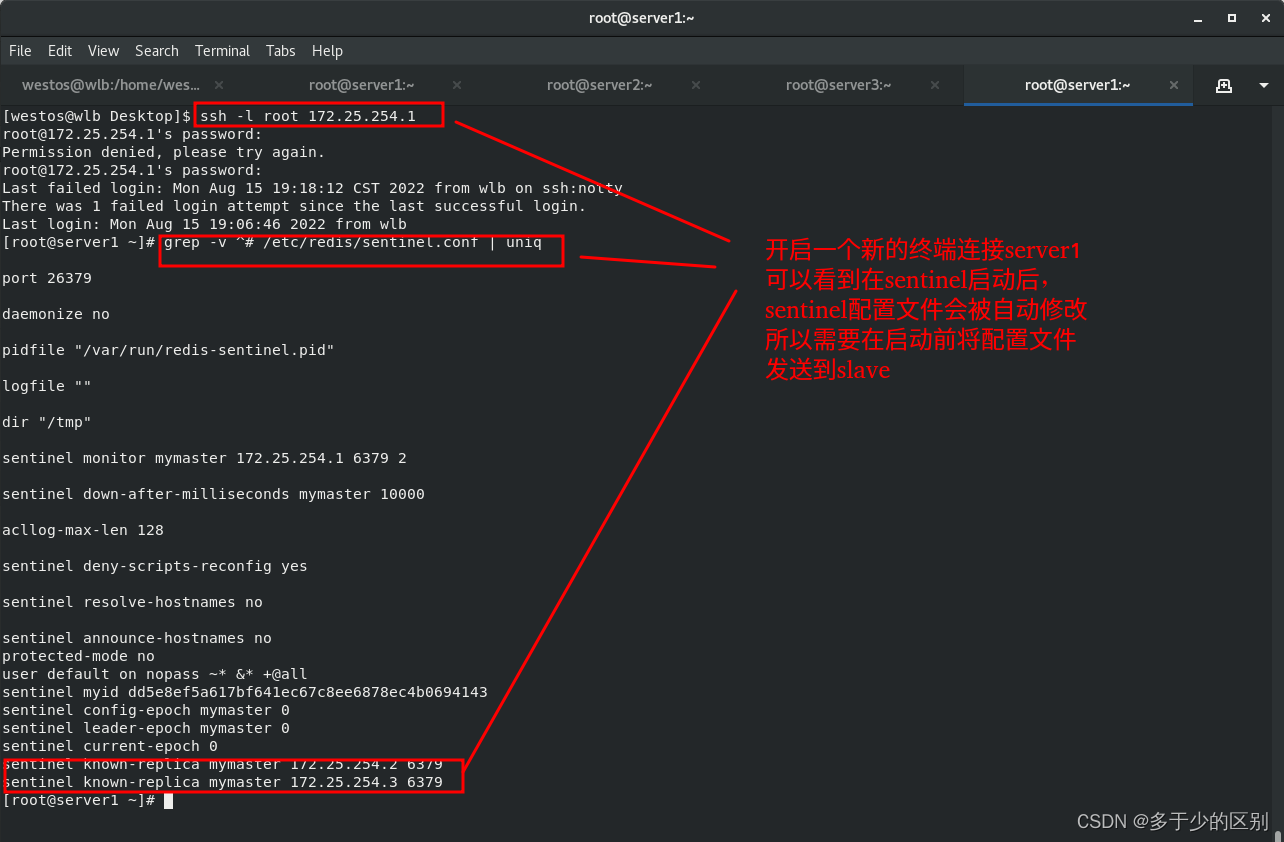The width and height of the screenshot is (1284, 842).
Task: Click the 'deny-scripts-reconfig yes' line
Action: click(155, 566)
